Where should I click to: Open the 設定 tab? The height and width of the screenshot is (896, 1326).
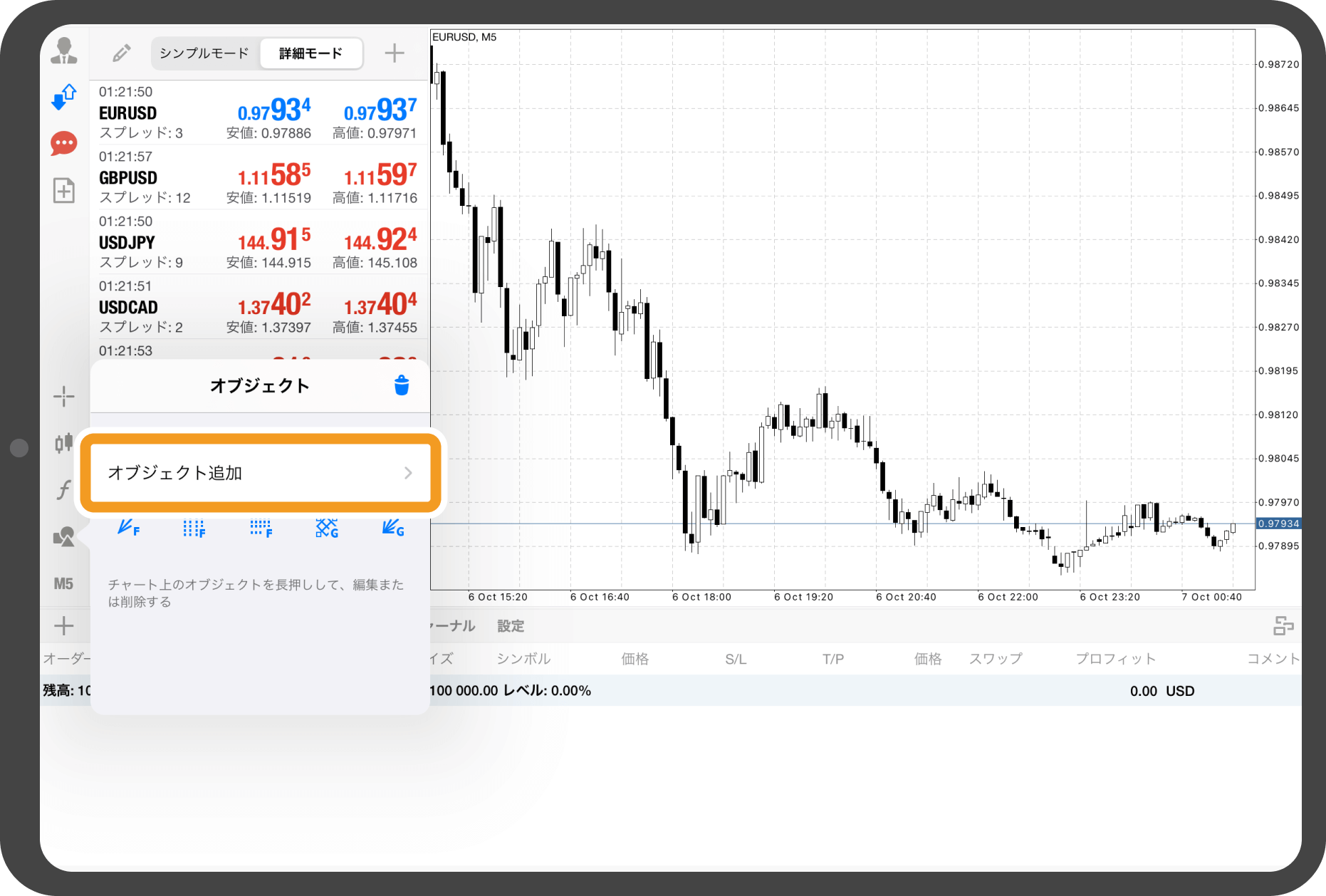(x=511, y=626)
